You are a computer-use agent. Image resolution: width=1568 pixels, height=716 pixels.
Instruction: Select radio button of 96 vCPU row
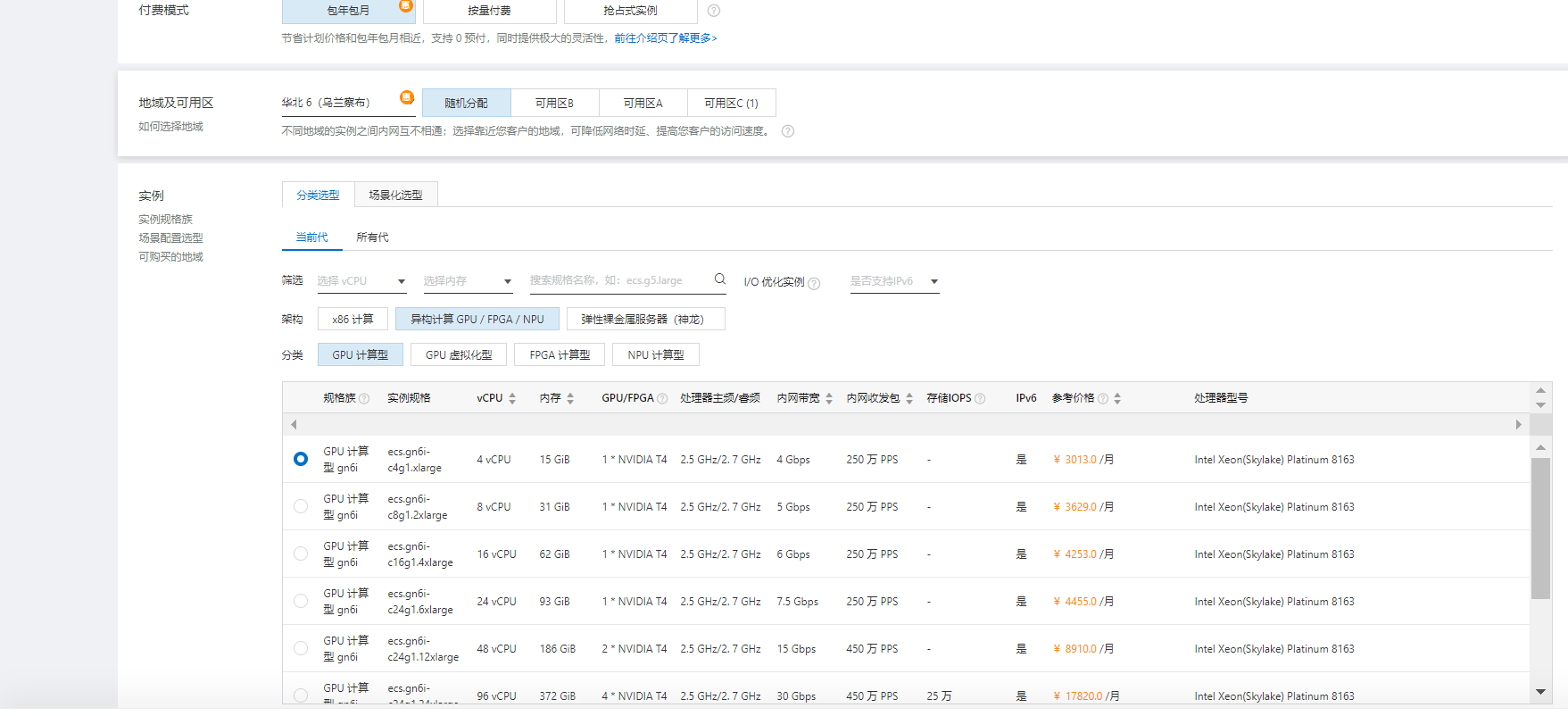point(301,695)
